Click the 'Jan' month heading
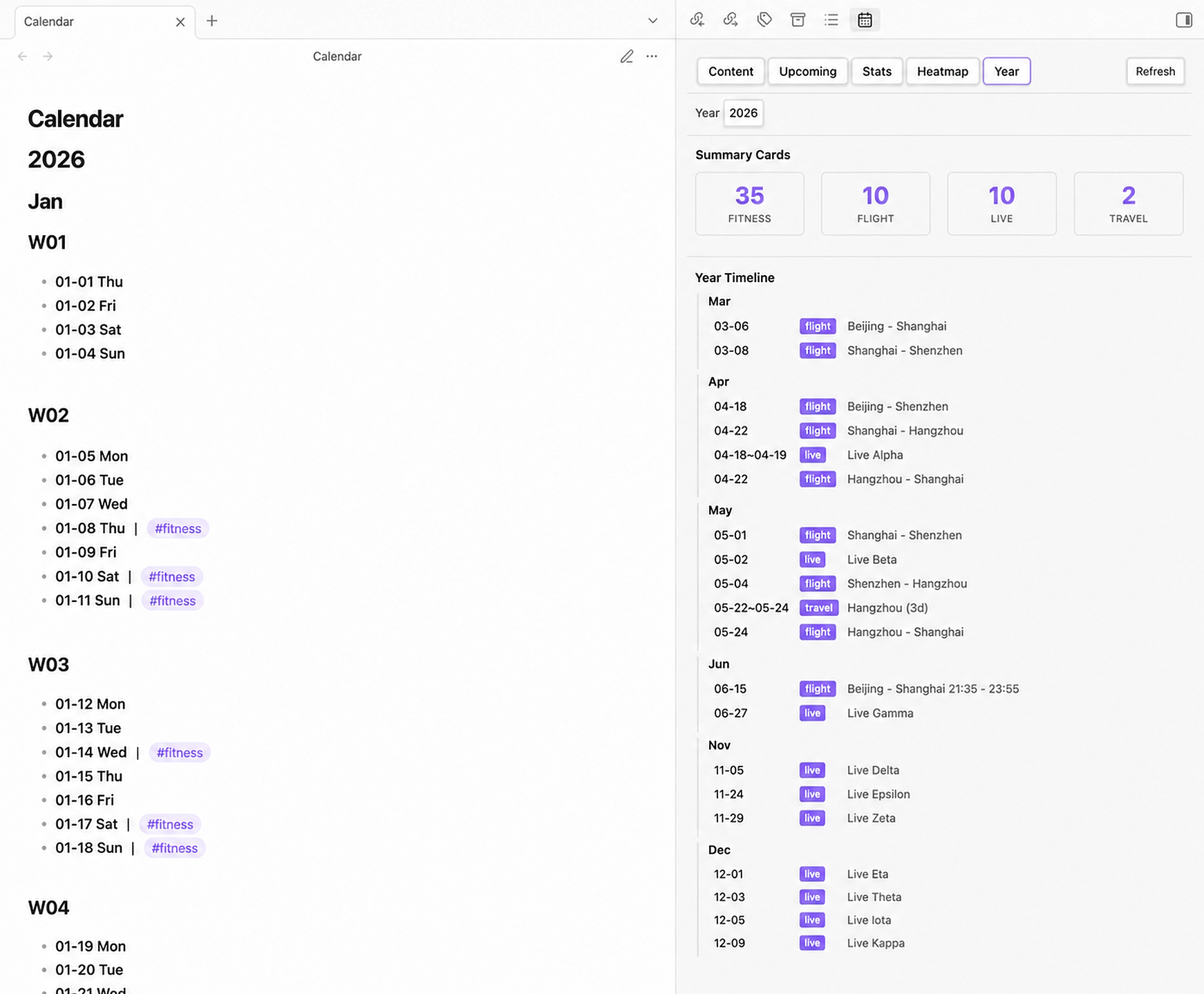1204x994 pixels. (x=45, y=202)
